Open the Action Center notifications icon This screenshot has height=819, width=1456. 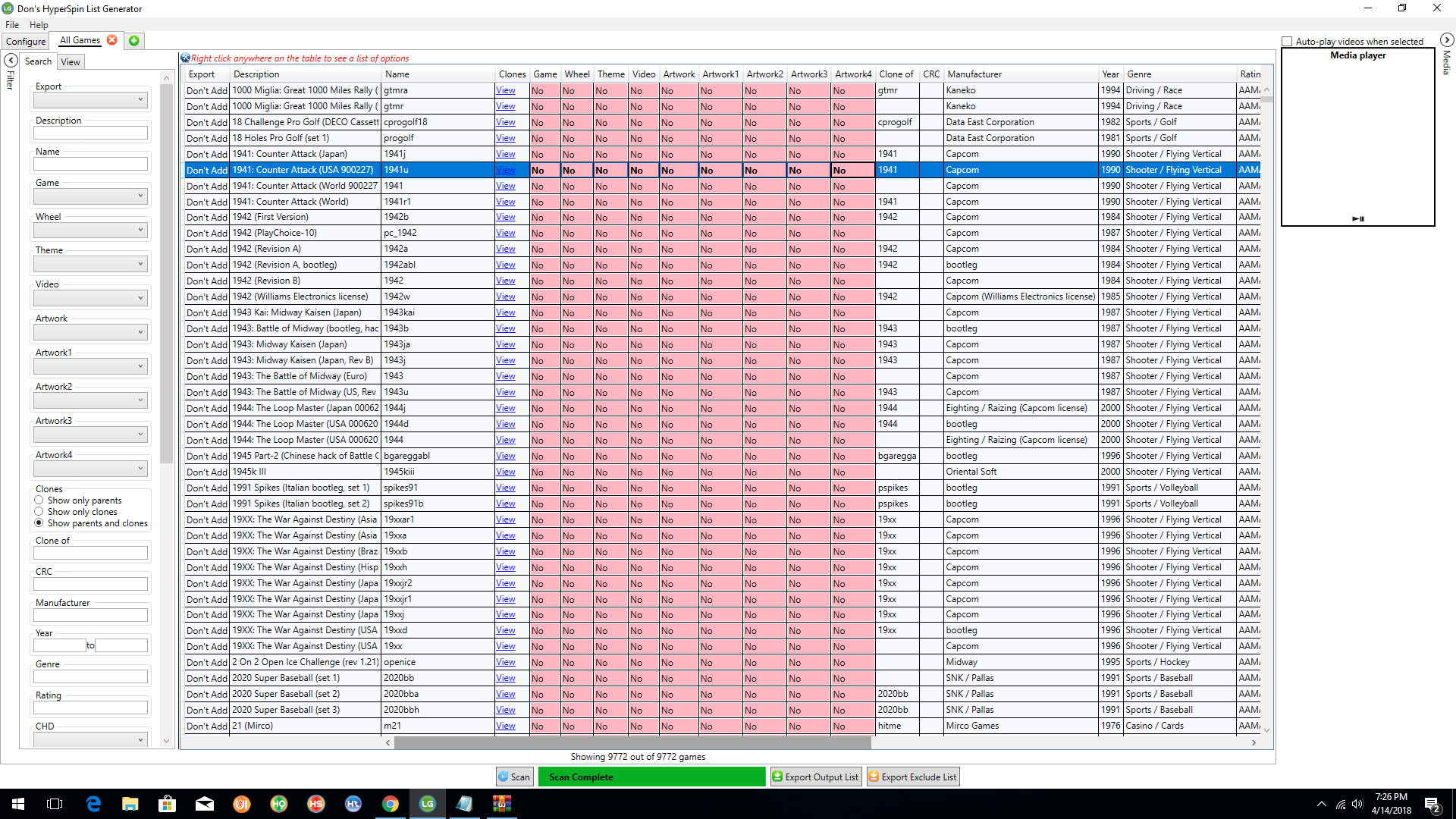(1432, 804)
